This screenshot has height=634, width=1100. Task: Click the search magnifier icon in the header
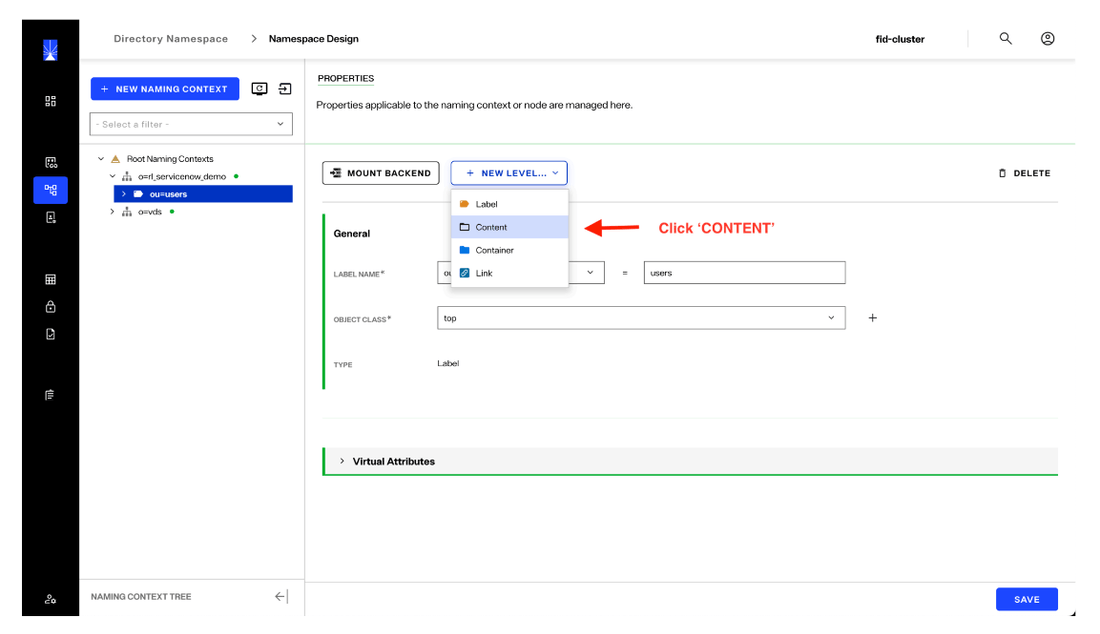click(1005, 39)
